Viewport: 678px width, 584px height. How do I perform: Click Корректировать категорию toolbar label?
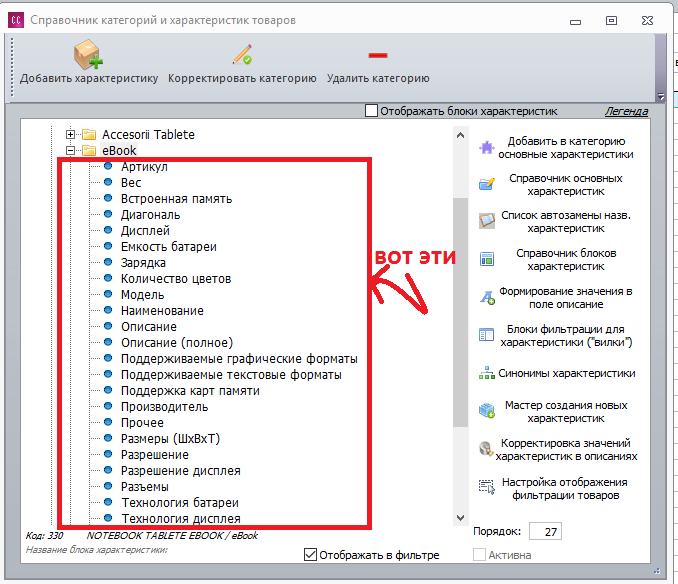[x=242, y=78]
